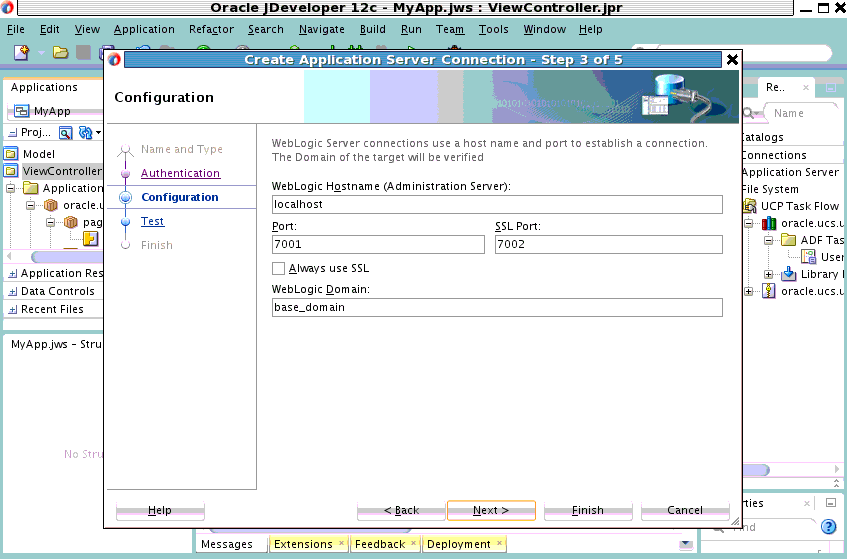The width and height of the screenshot is (847, 559).
Task: Click the WebLogic Domain input field
Action: (x=497, y=307)
